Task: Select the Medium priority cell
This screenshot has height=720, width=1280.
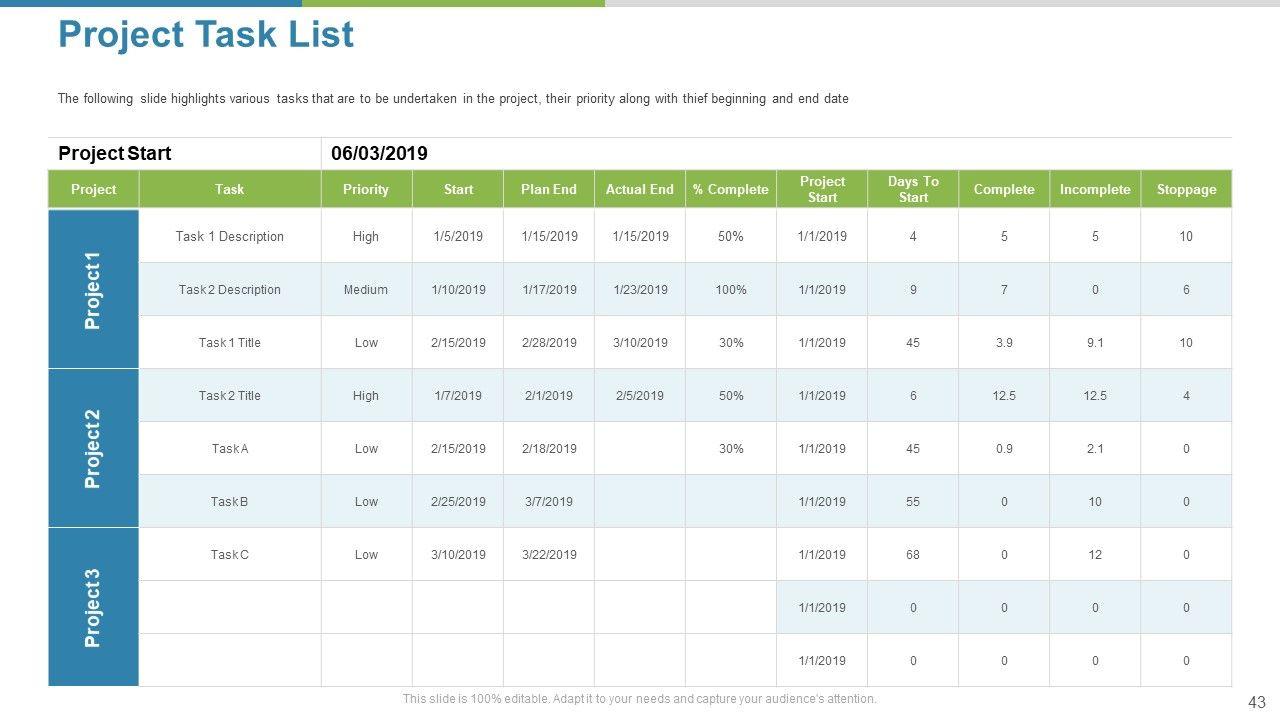Action: click(x=366, y=290)
